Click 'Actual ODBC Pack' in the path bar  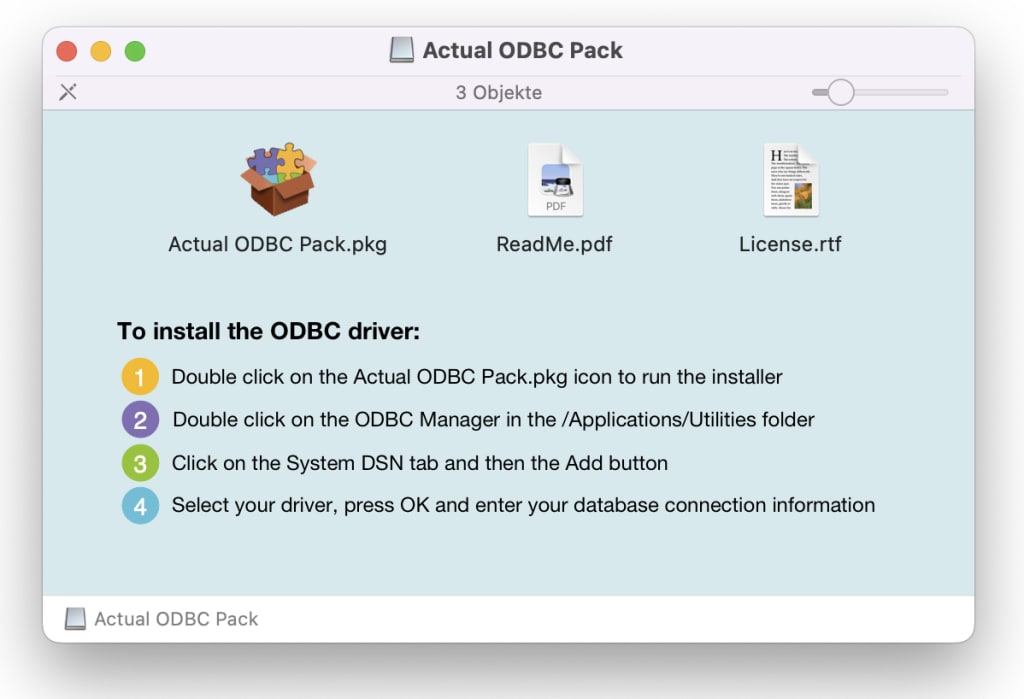tap(176, 619)
